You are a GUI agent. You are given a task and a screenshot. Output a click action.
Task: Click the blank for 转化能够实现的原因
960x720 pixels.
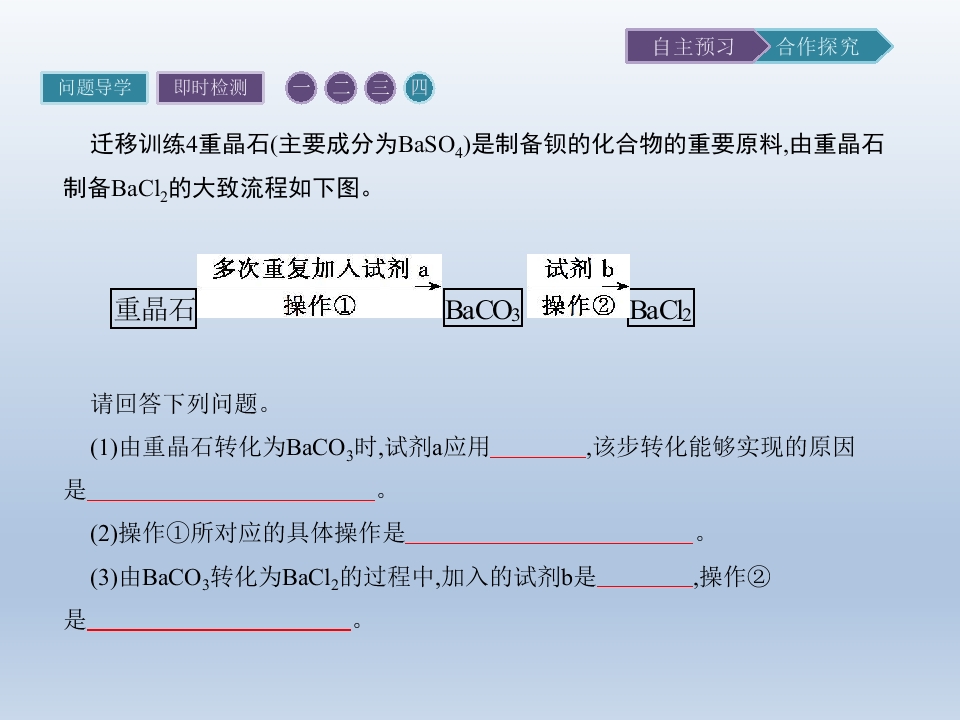pos(231,492)
